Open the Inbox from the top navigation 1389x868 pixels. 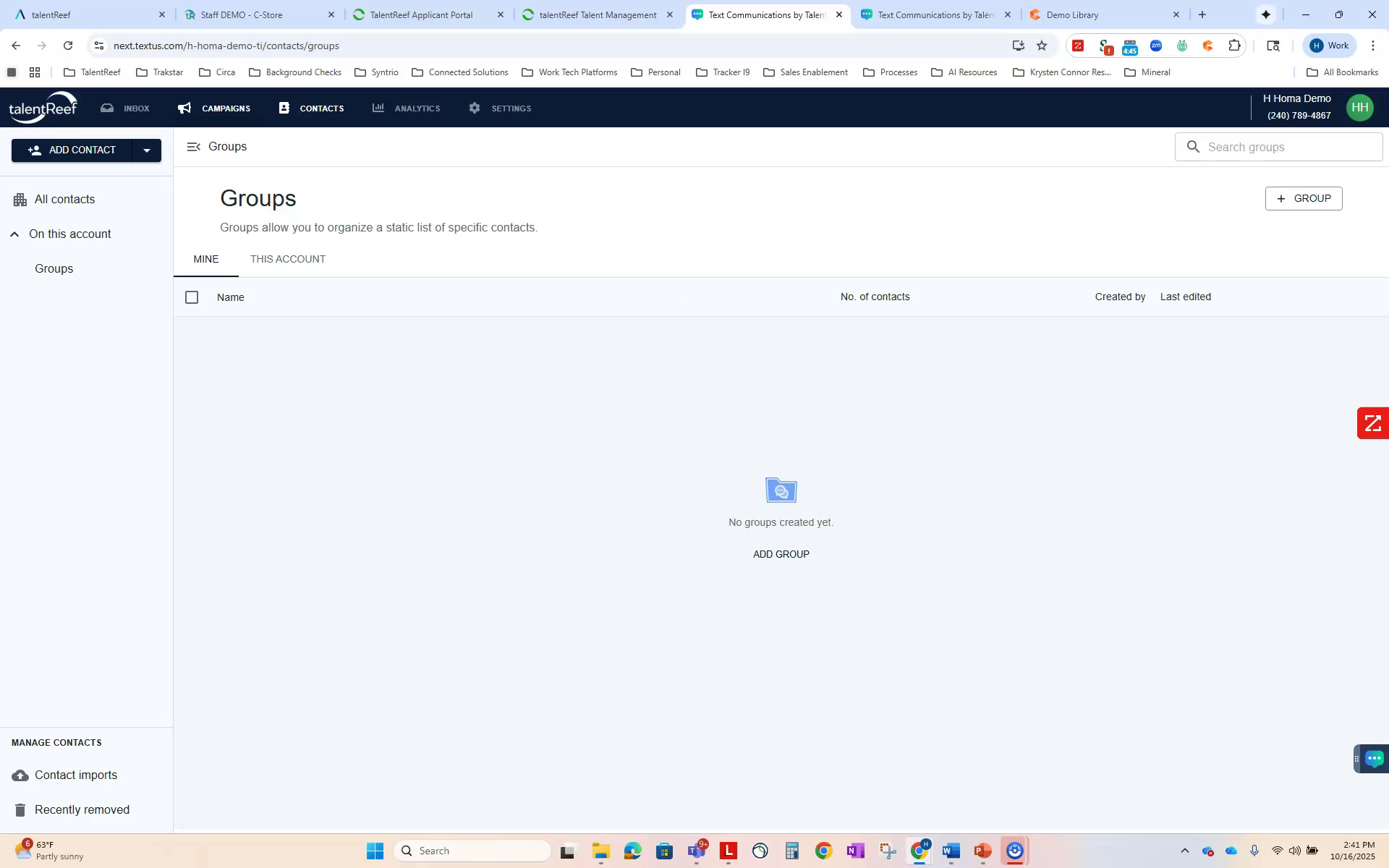pyautogui.click(x=124, y=108)
